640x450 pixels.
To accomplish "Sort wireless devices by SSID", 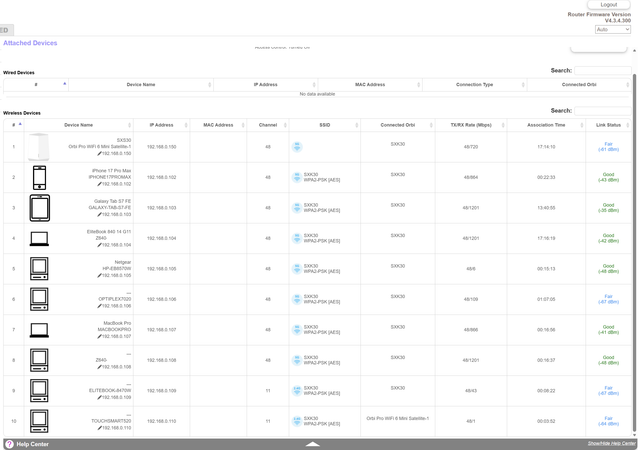I will pyautogui.click(x=324, y=125).
